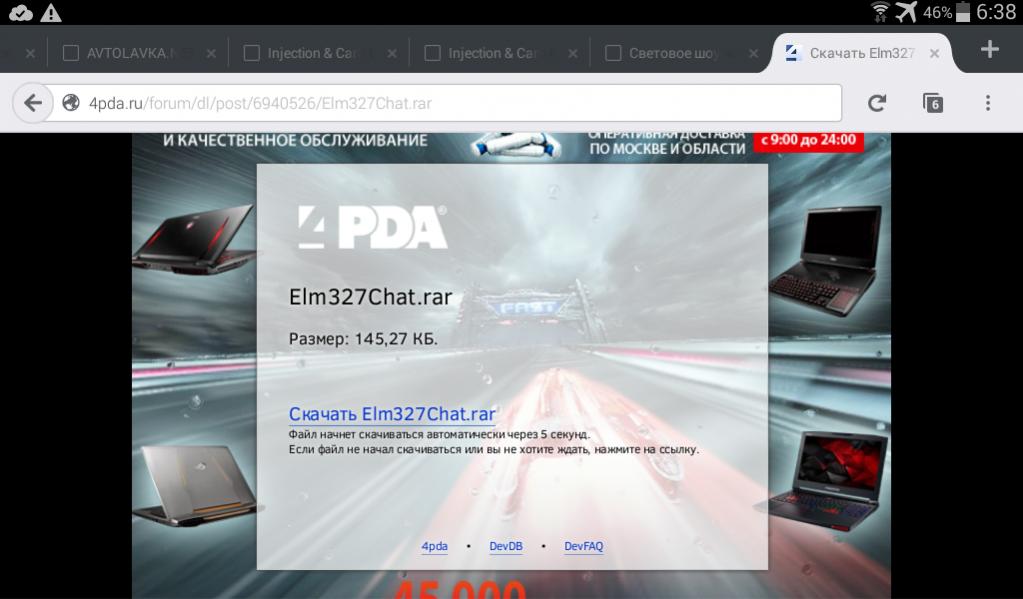
Task: Tap the airplane mode status icon
Action: coord(906,12)
